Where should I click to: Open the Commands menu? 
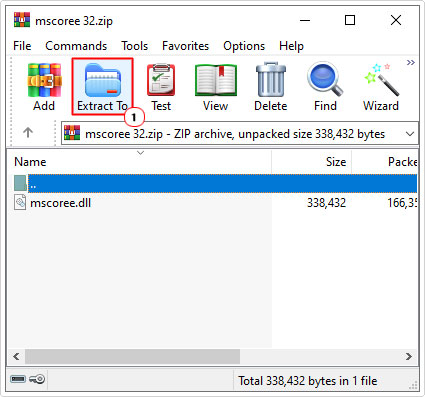(76, 46)
